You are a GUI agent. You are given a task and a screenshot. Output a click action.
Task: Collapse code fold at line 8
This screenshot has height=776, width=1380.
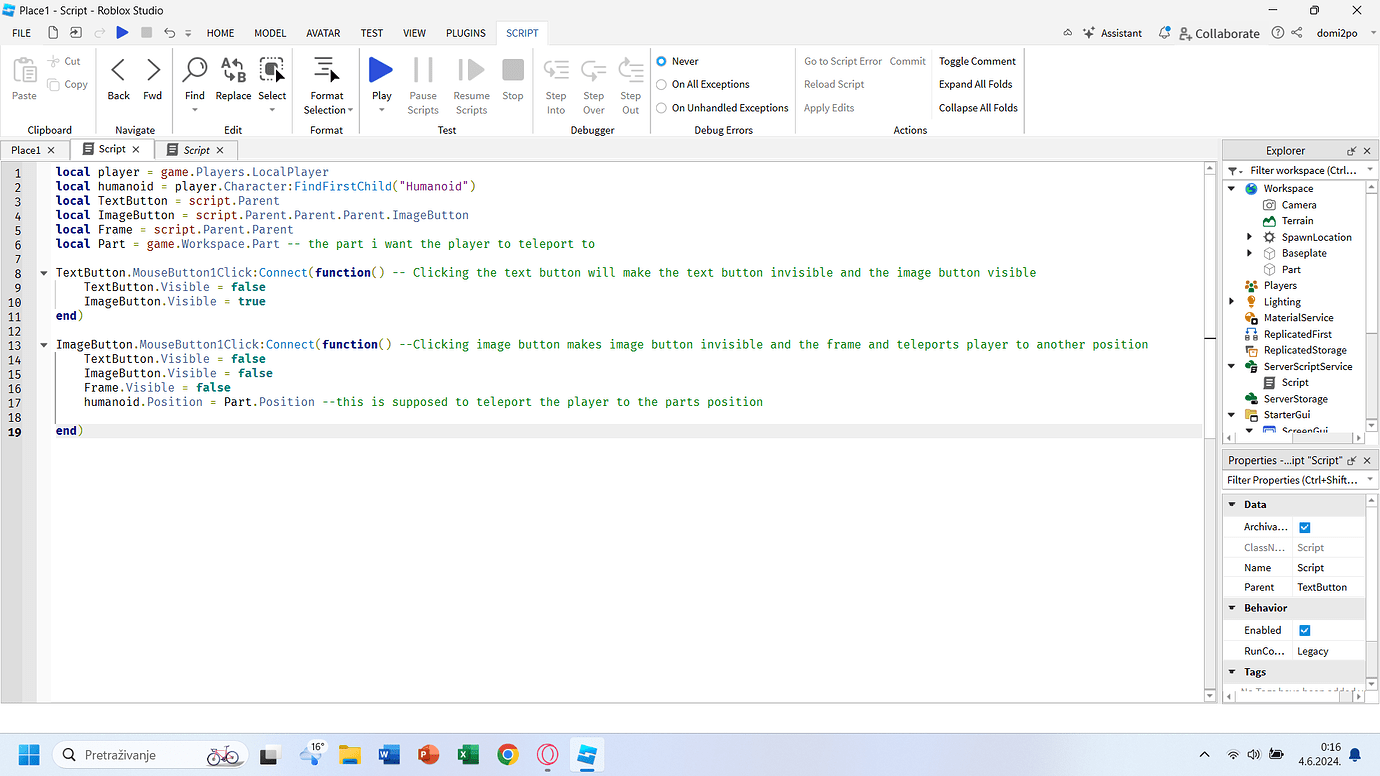click(x=44, y=272)
